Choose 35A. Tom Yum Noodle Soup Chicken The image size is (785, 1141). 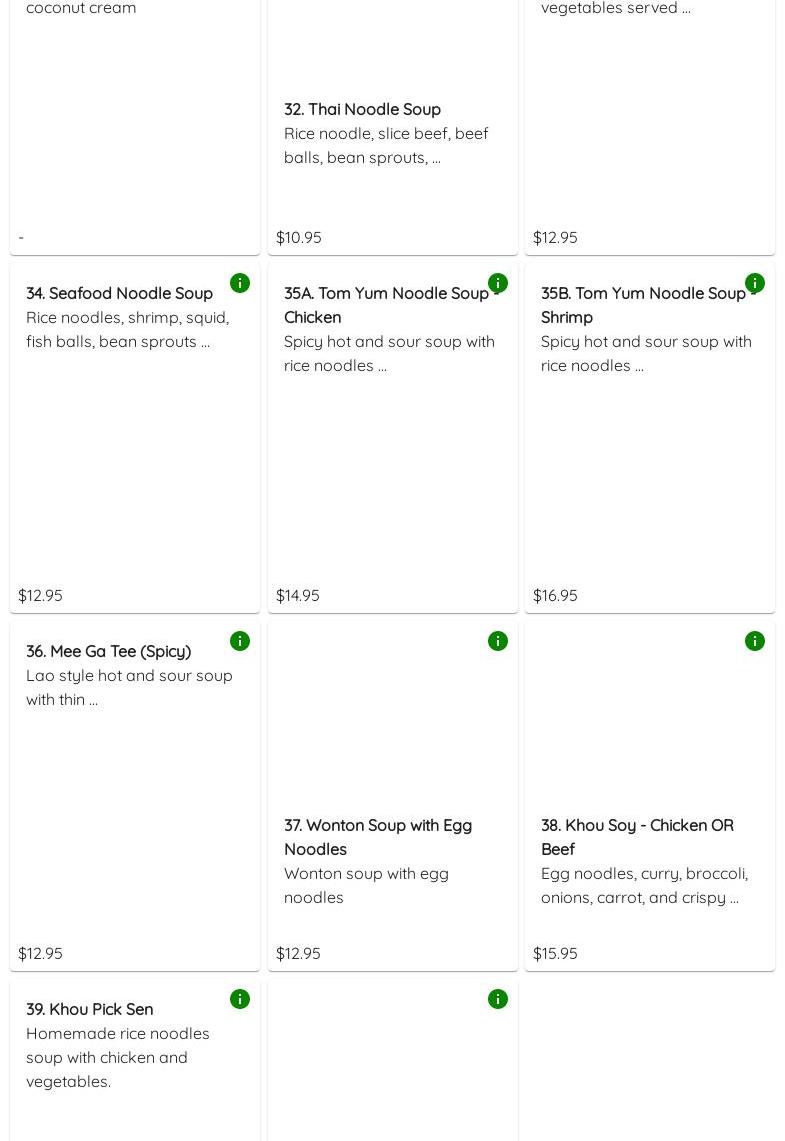[390, 305]
